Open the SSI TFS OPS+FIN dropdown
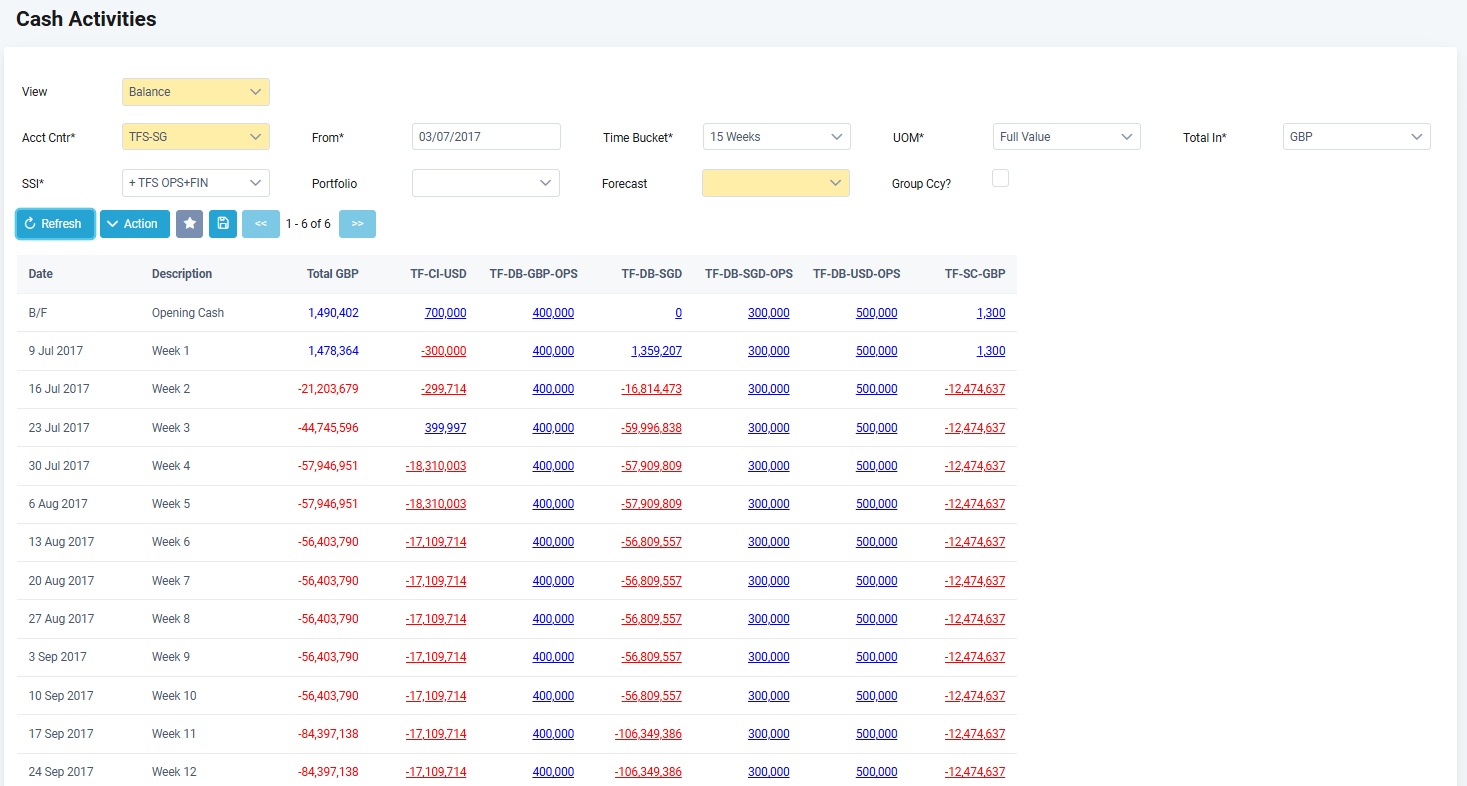 click(196, 183)
